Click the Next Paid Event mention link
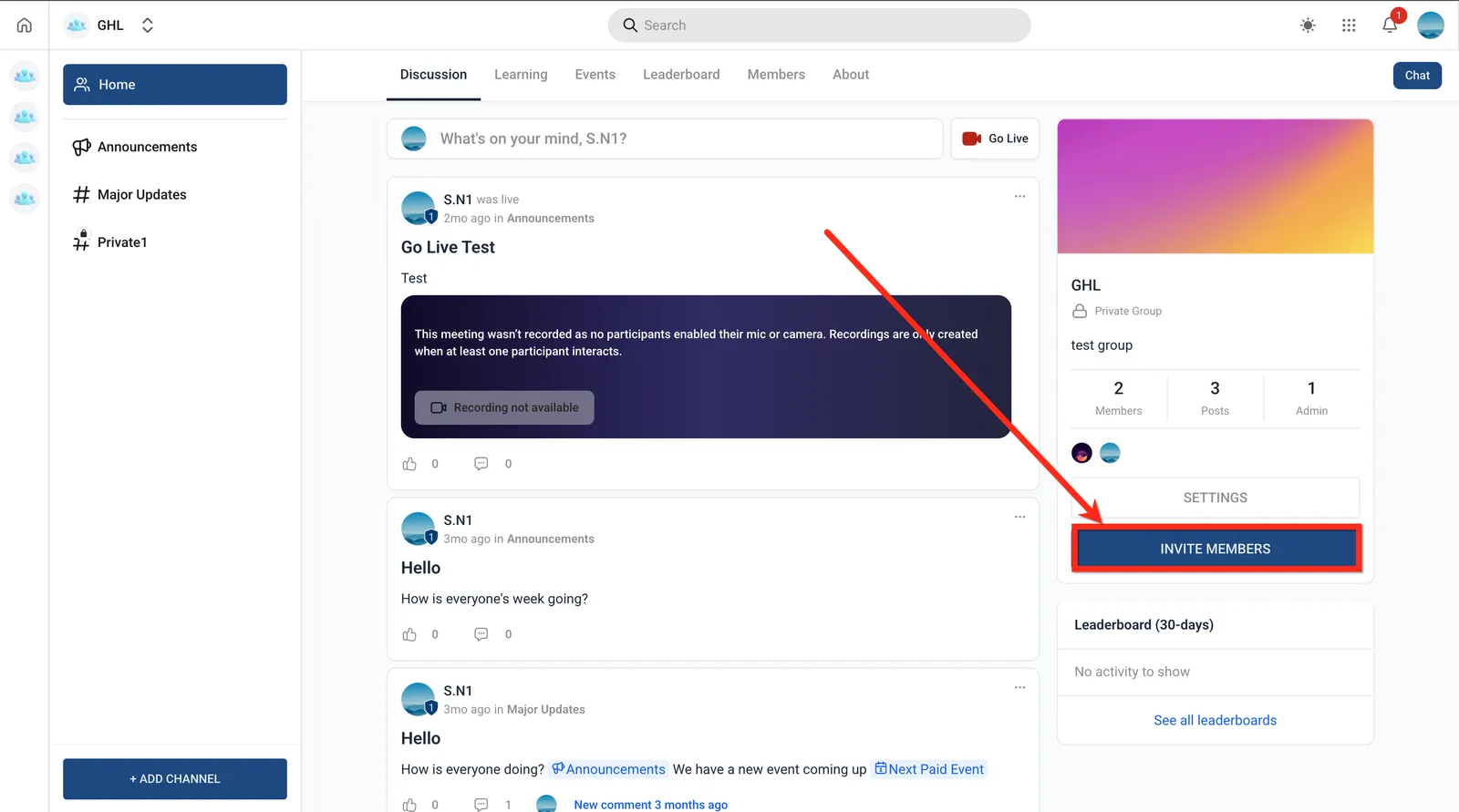 pyautogui.click(x=929, y=769)
